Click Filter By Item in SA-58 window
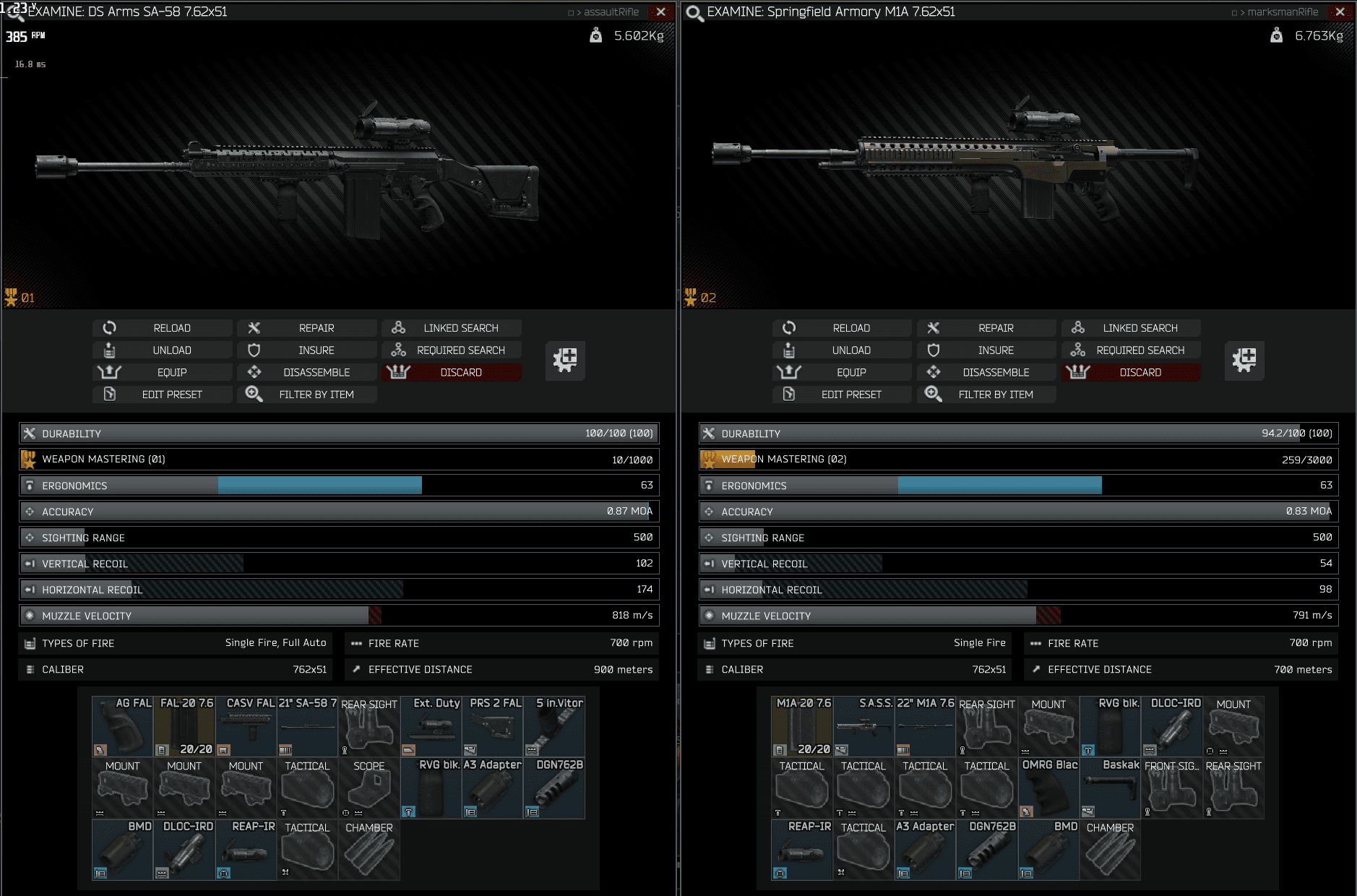The height and width of the screenshot is (896, 1357). click(x=307, y=395)
